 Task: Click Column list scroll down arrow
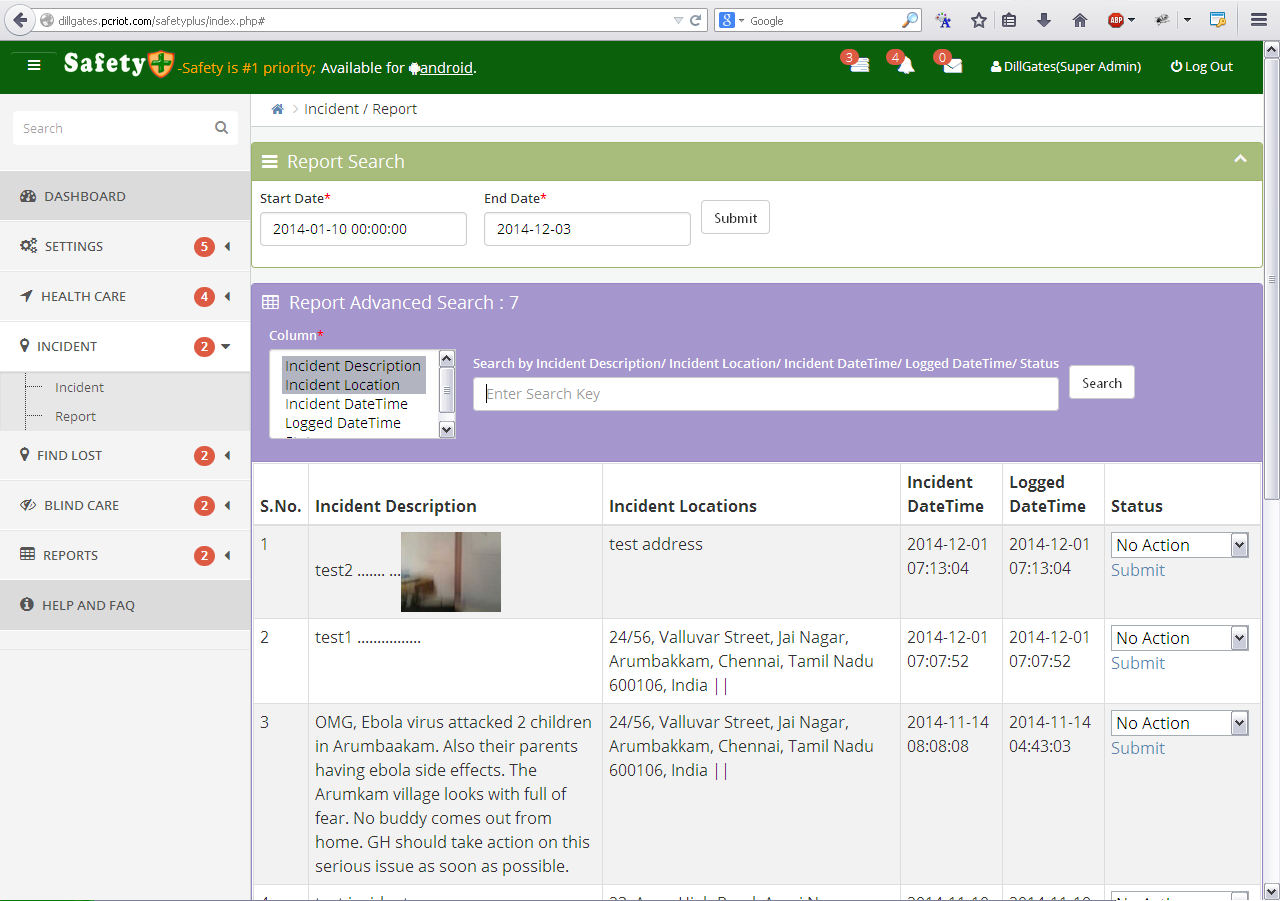click(447, 429)
